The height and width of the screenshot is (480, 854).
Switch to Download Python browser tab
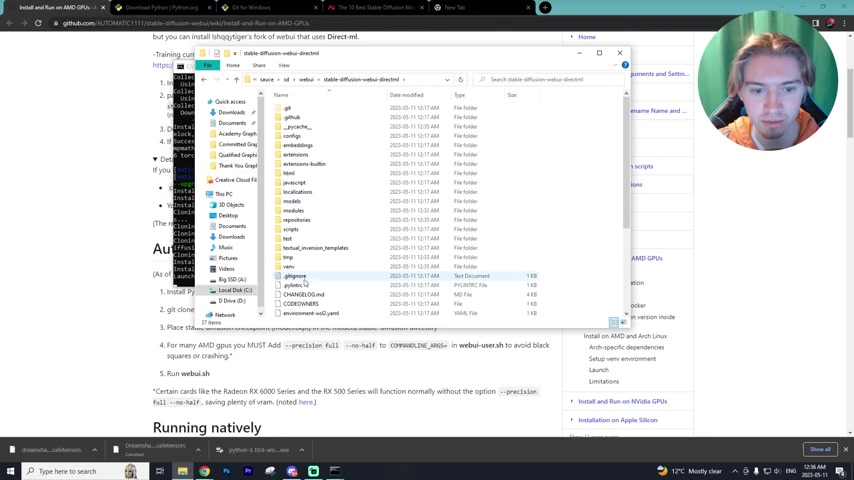coord(161,8)
